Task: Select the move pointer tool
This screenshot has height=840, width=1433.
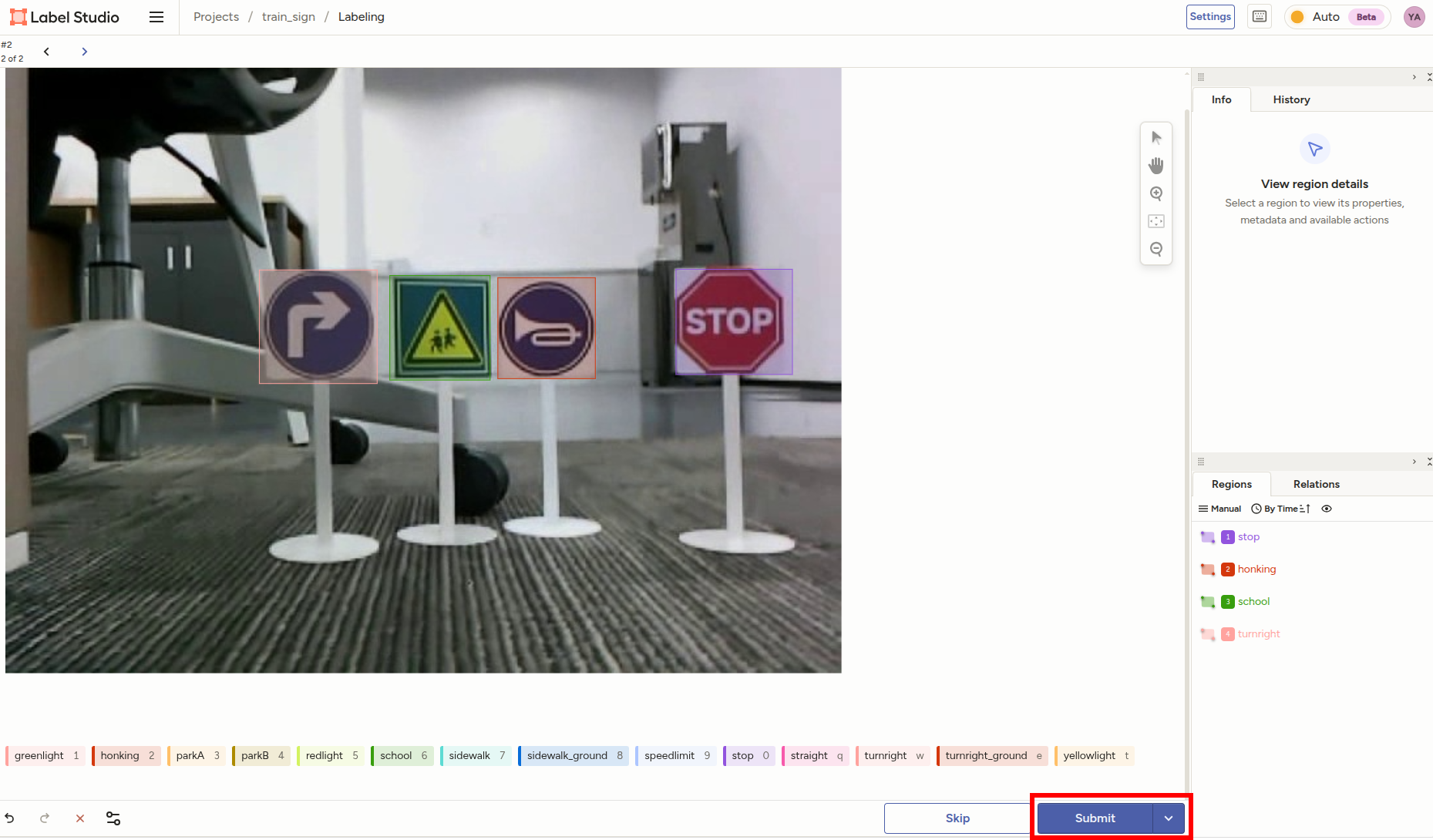Action: [x=1155, y=138]
